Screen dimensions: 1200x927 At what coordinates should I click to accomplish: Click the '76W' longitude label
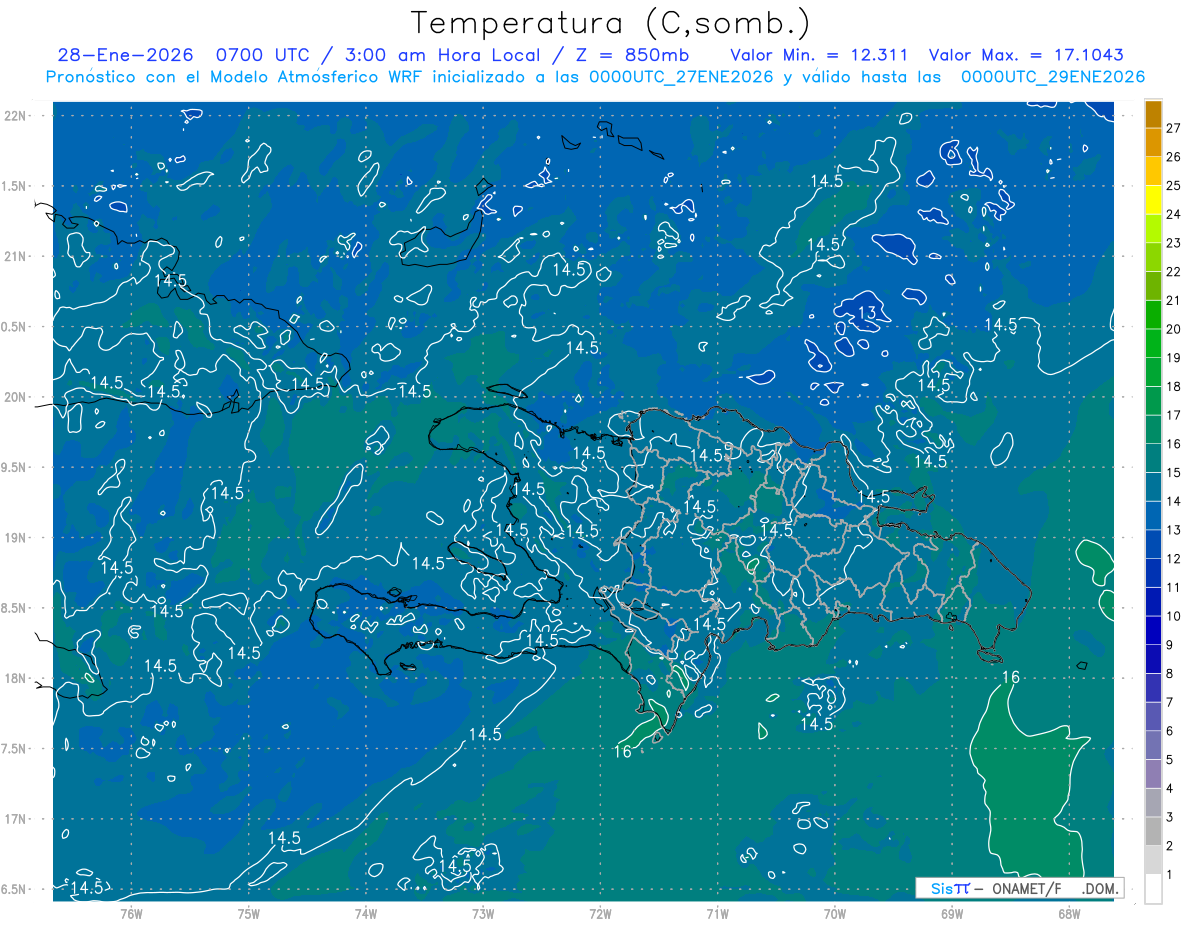(x=131, y=915)
